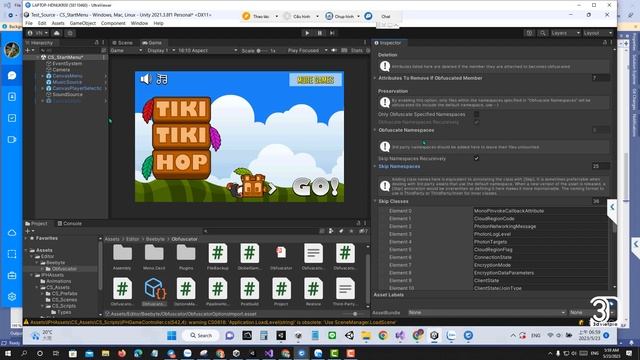
Task: Toggle Mute Audio in Game view
Action: pos(334,51)
